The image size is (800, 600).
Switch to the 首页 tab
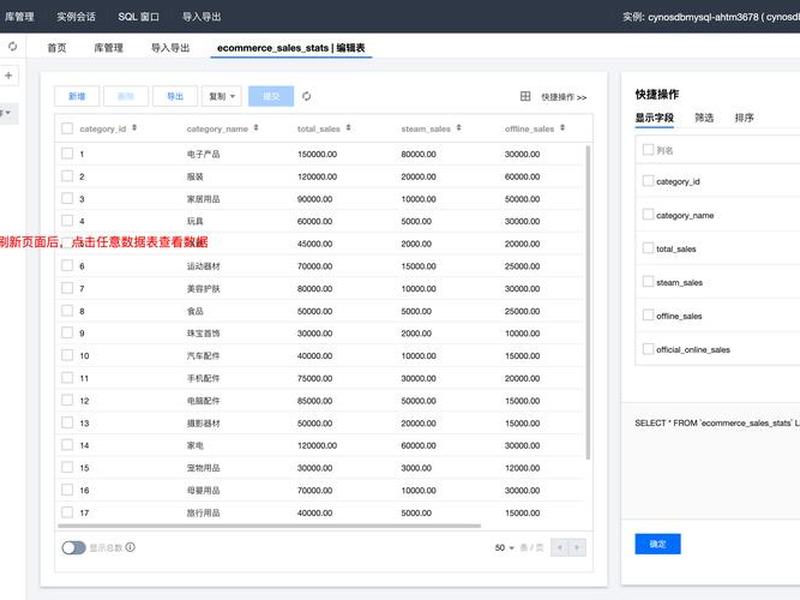(57, 47)
